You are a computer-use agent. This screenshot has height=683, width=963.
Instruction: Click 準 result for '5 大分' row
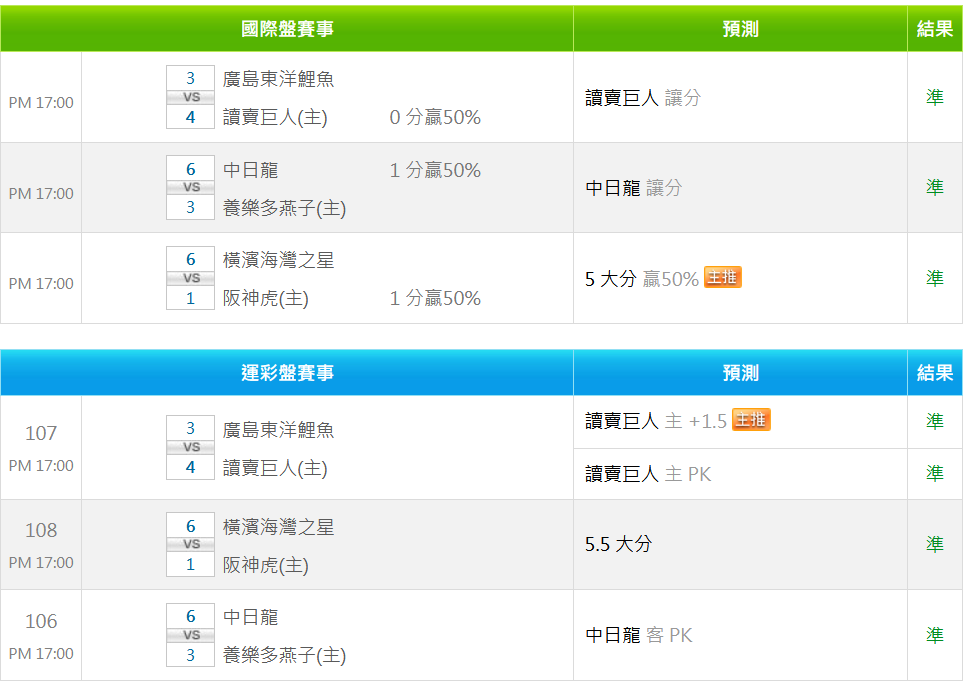pos(935,278)
